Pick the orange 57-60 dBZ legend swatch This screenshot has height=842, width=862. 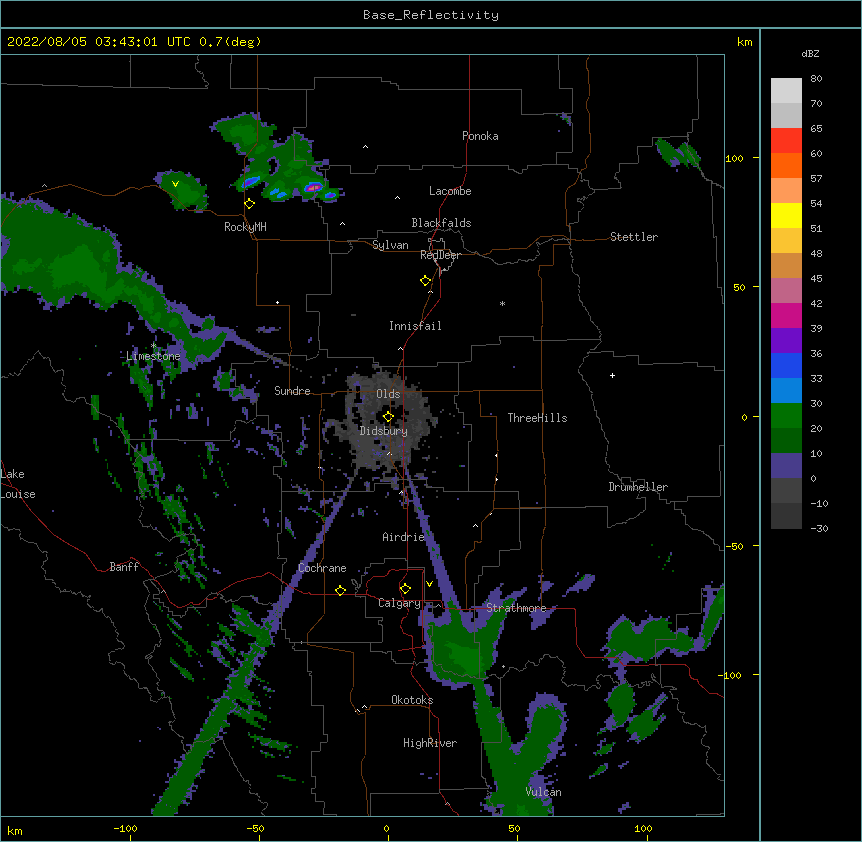(x=786, y=165)
